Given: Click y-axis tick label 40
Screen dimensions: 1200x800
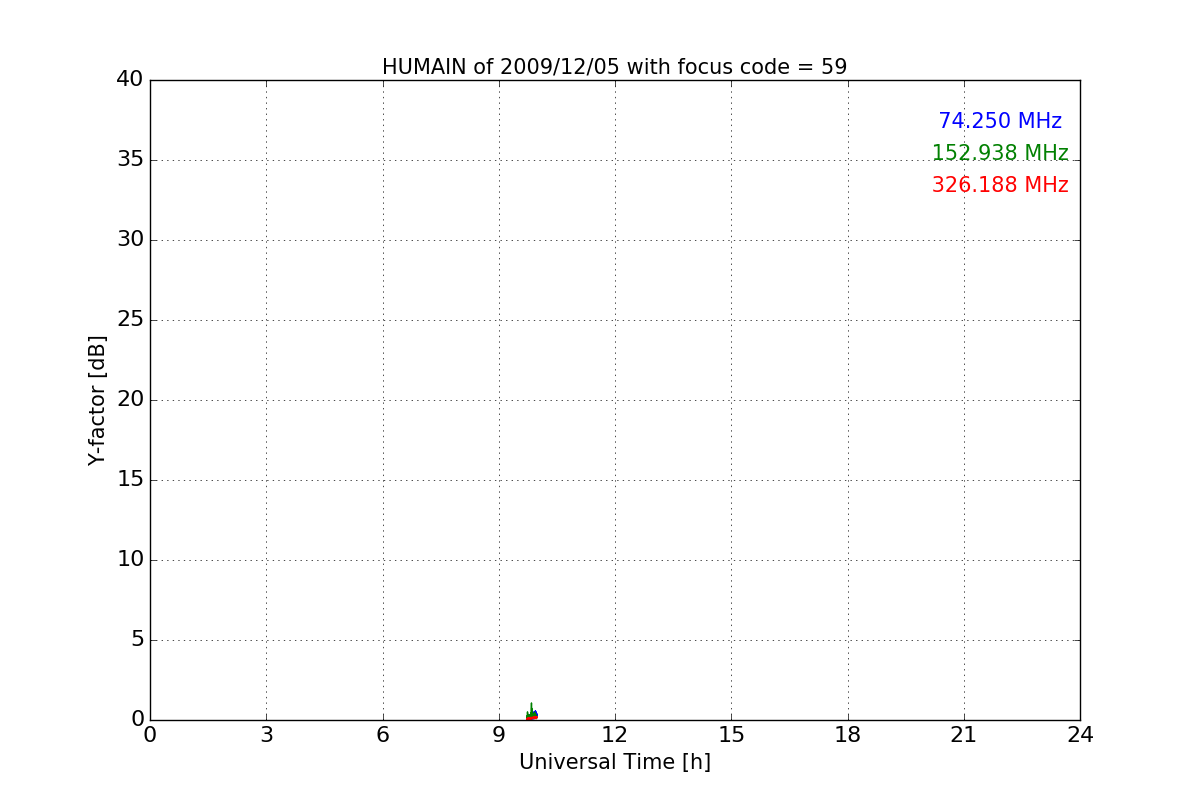Looking at the screenshot, I should coord(130,79).
